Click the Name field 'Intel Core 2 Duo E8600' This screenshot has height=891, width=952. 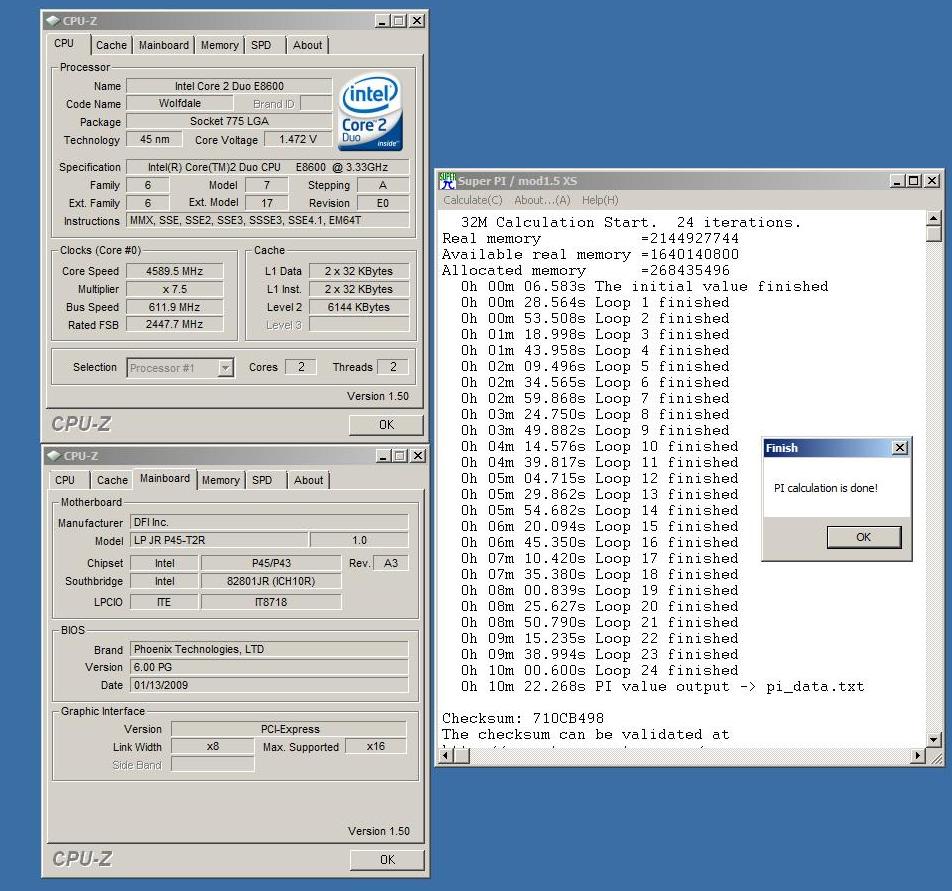230,86
